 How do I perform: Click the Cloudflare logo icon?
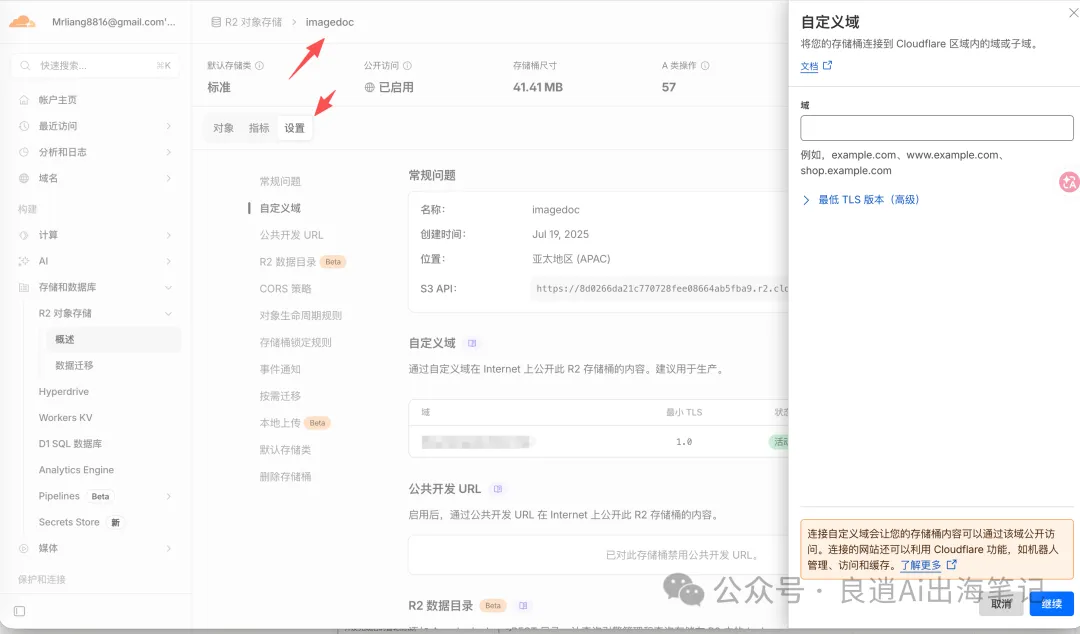[22, 21]
